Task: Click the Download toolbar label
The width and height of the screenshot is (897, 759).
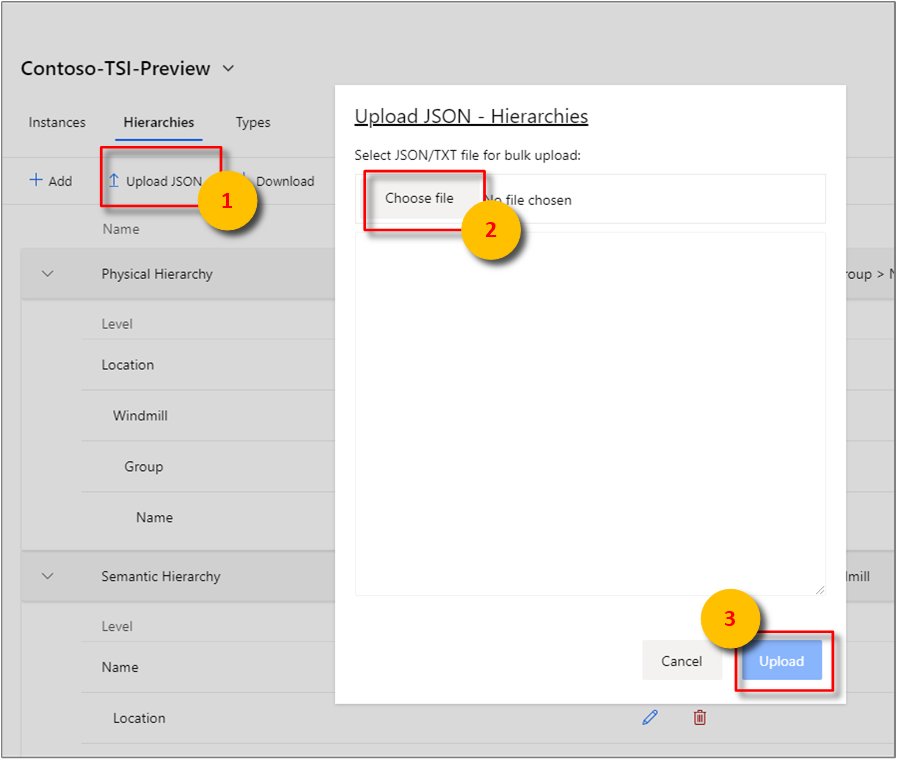Action: pos(286,181)
